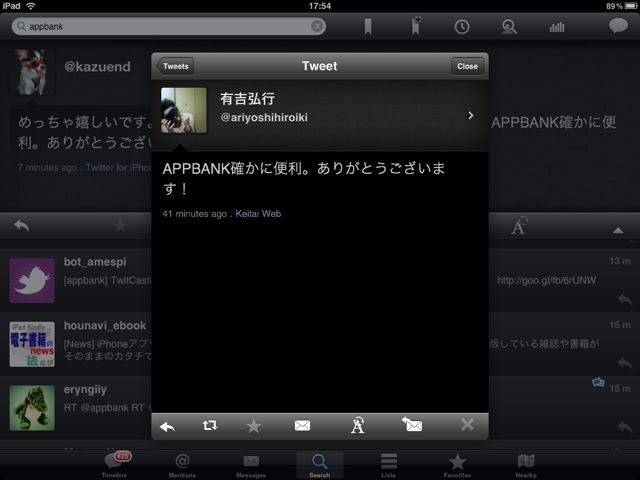Add a bookmark with the plus bookmark icon

pyautogui.click(x=416, y=27)
